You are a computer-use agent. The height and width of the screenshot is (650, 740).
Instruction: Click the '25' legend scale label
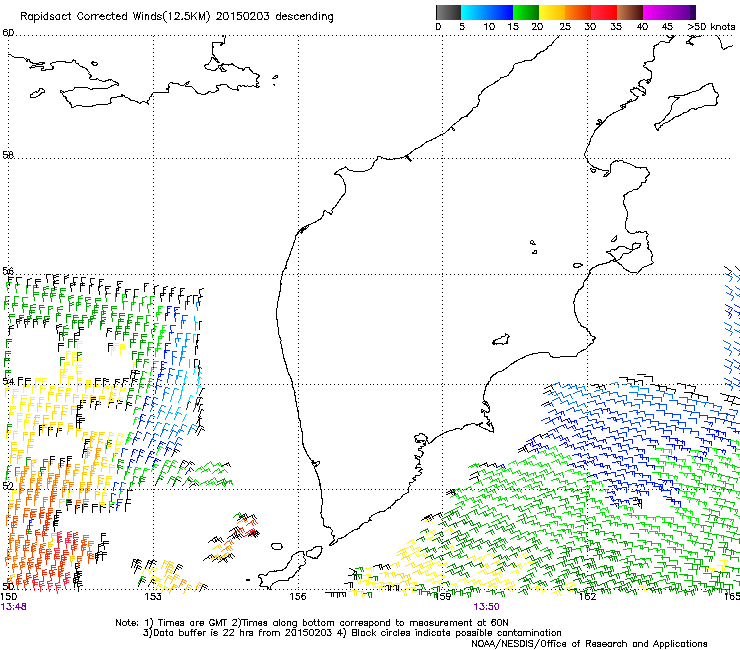pyautogui.click(x=564, y=27)
